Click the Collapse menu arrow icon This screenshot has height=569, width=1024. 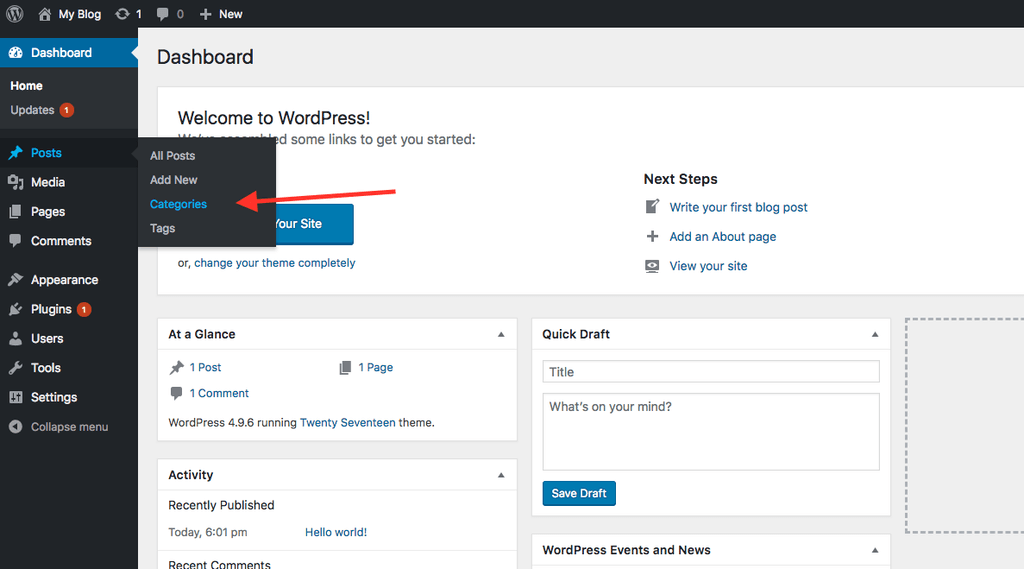[16, 427]
